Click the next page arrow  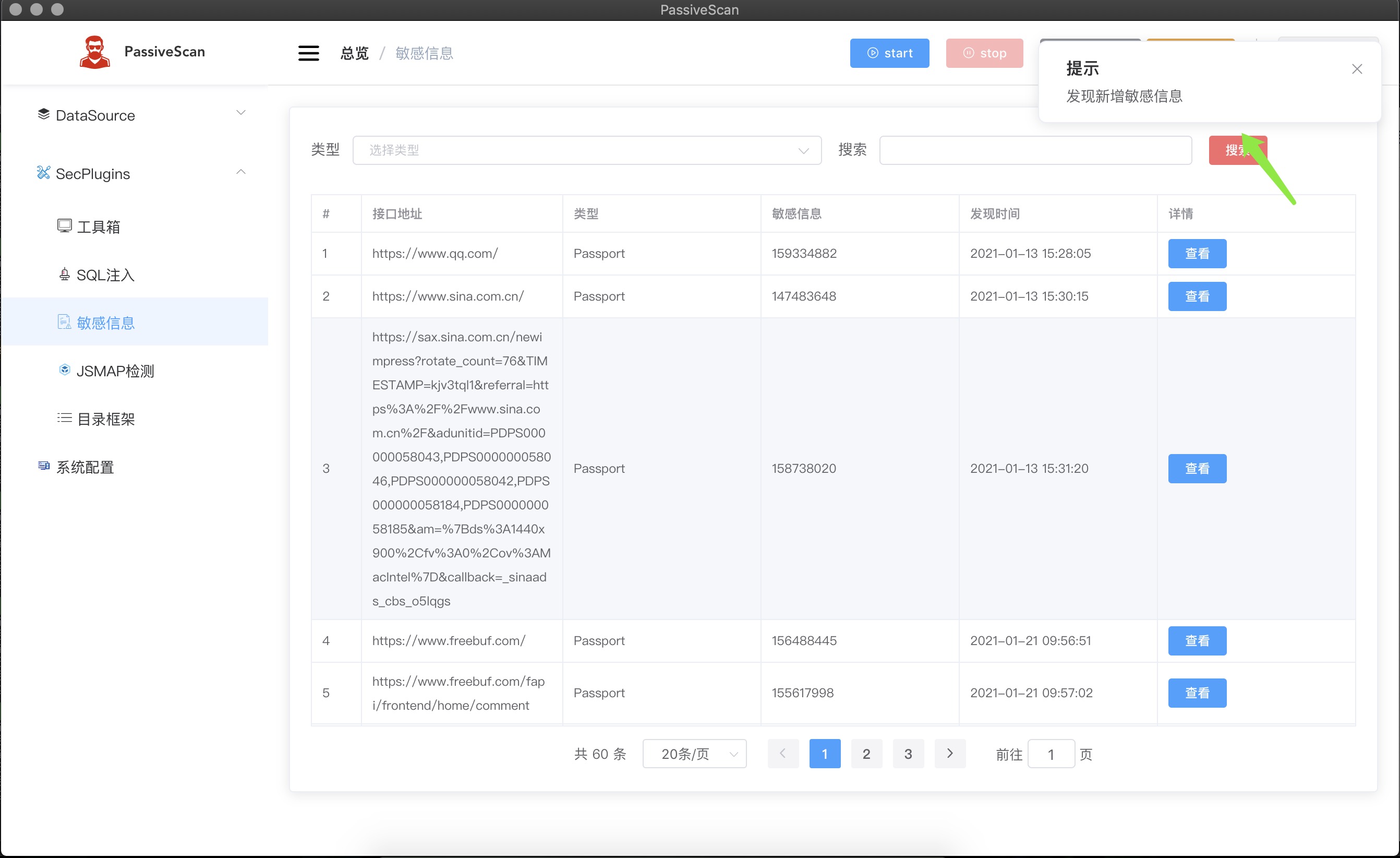pyautogui.click(x=949, y=754)
